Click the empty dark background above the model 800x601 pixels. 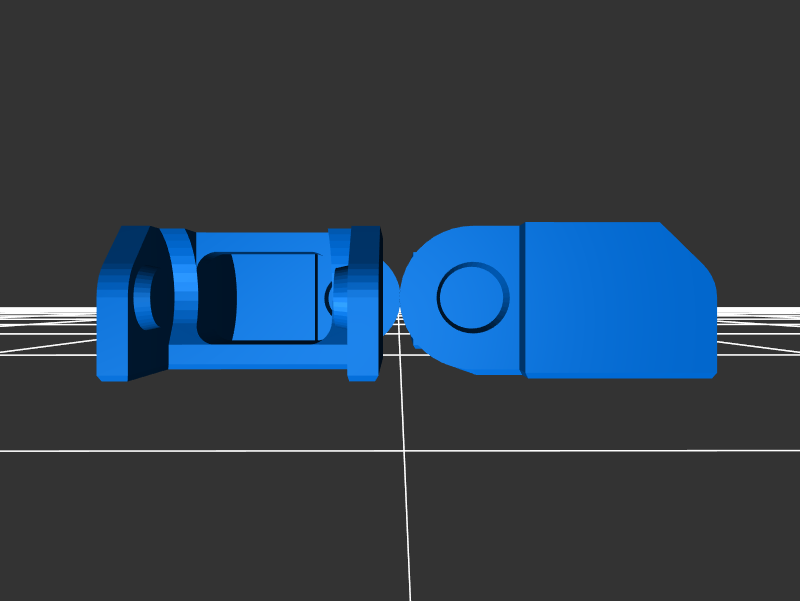click(x=400, y=100)
